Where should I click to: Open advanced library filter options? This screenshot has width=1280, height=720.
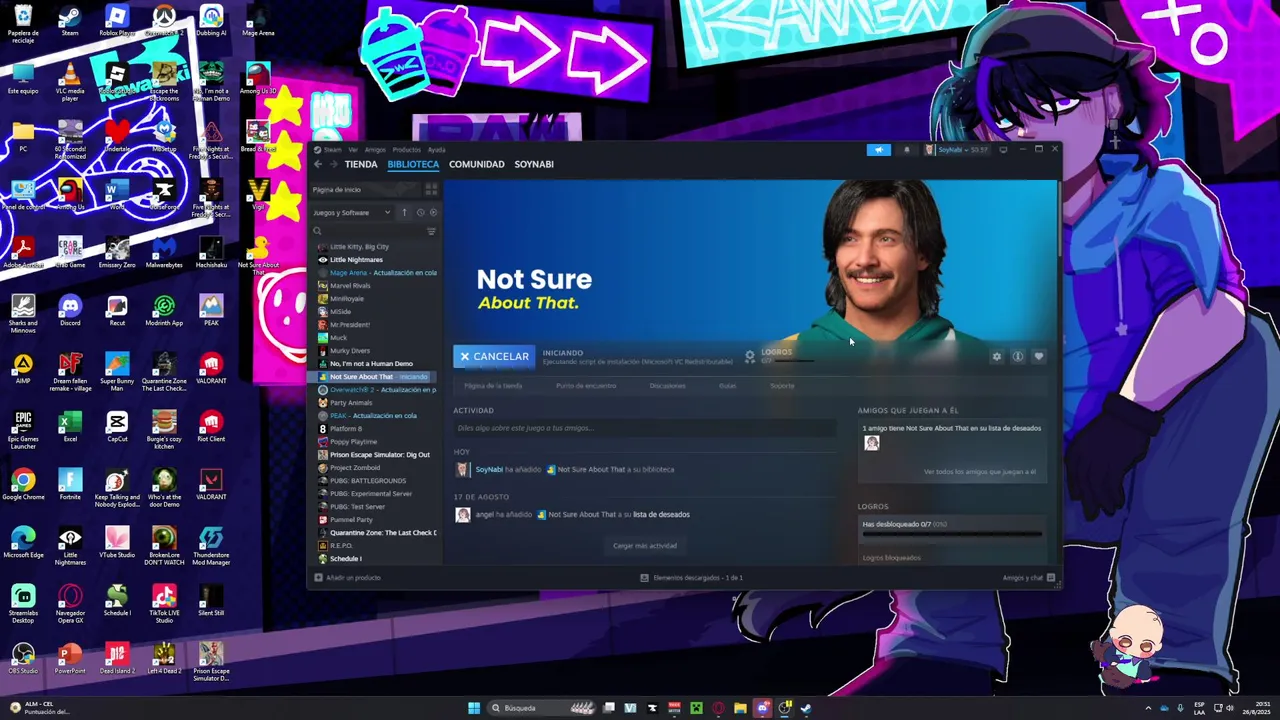(x=431, y=231)
